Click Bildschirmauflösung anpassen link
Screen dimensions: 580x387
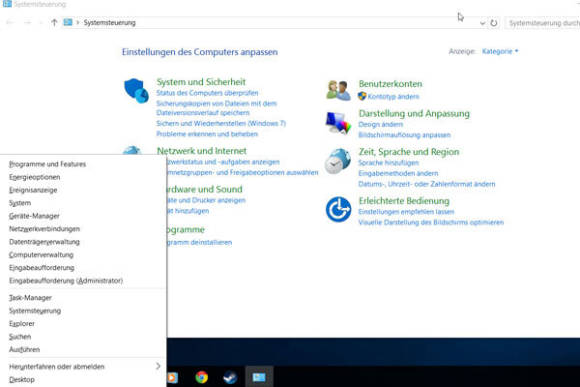pos(404,135)
